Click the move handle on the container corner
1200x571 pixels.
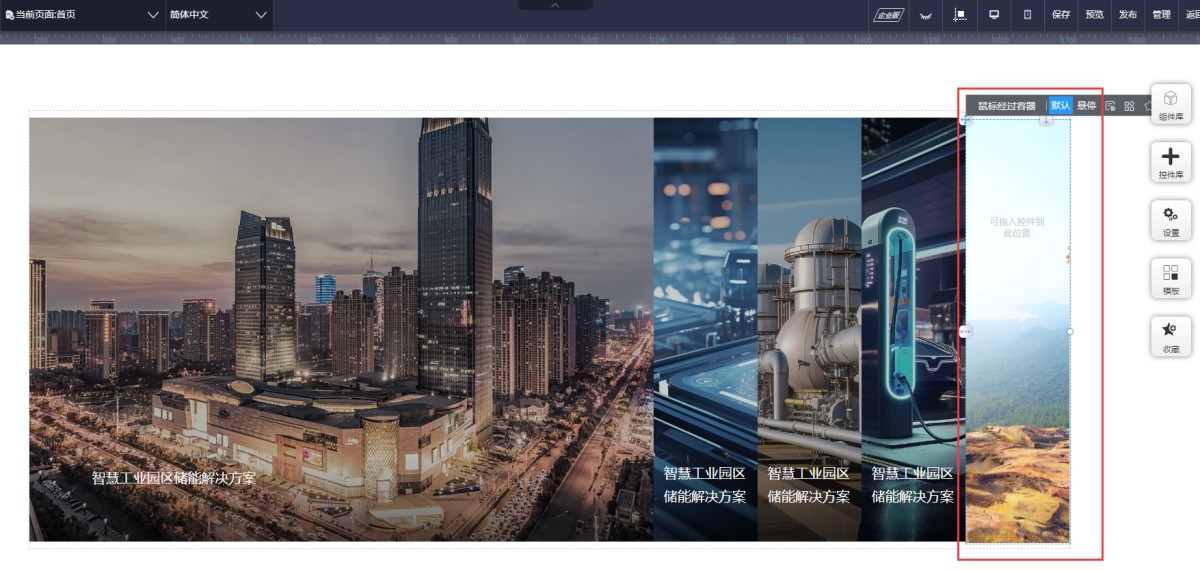click(965, 120)
